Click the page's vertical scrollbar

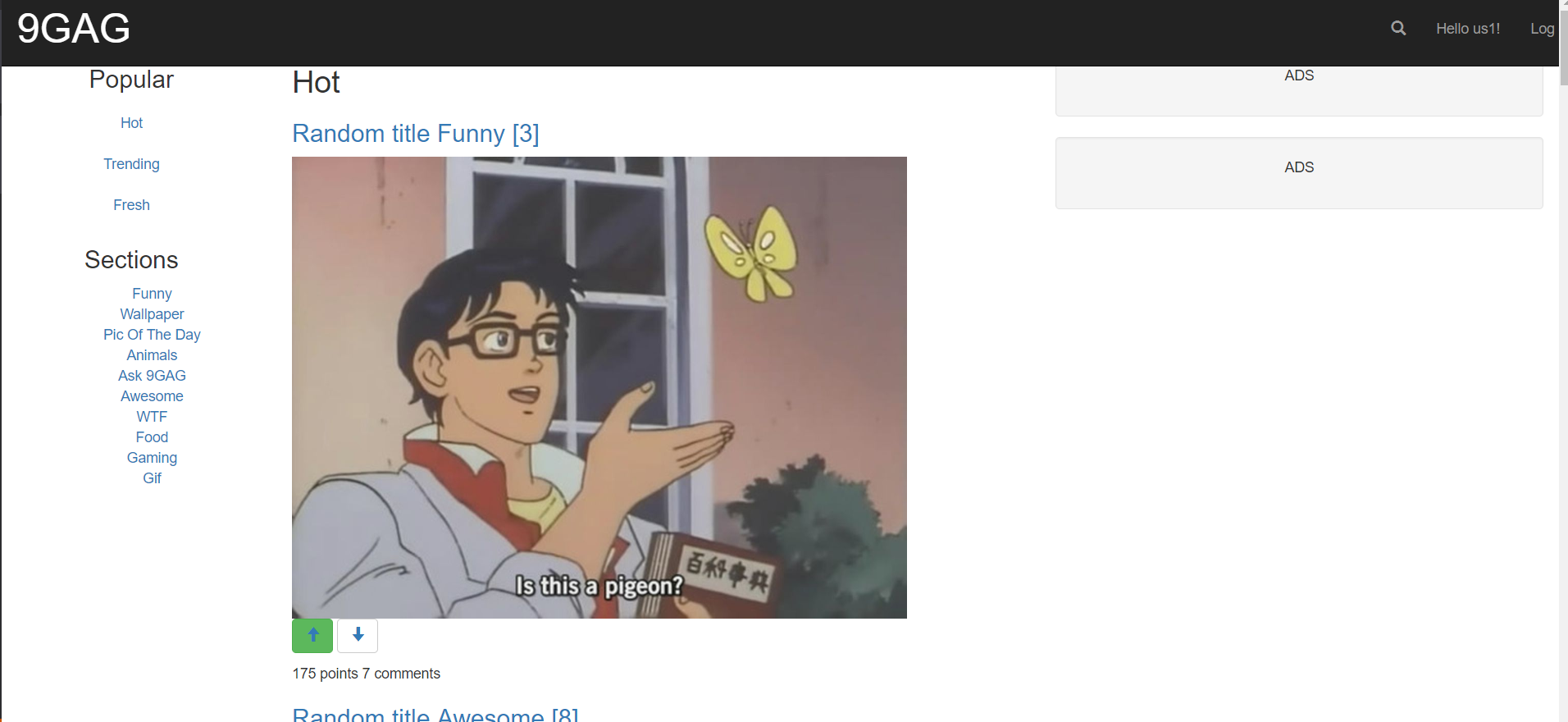pos(1563,361)
